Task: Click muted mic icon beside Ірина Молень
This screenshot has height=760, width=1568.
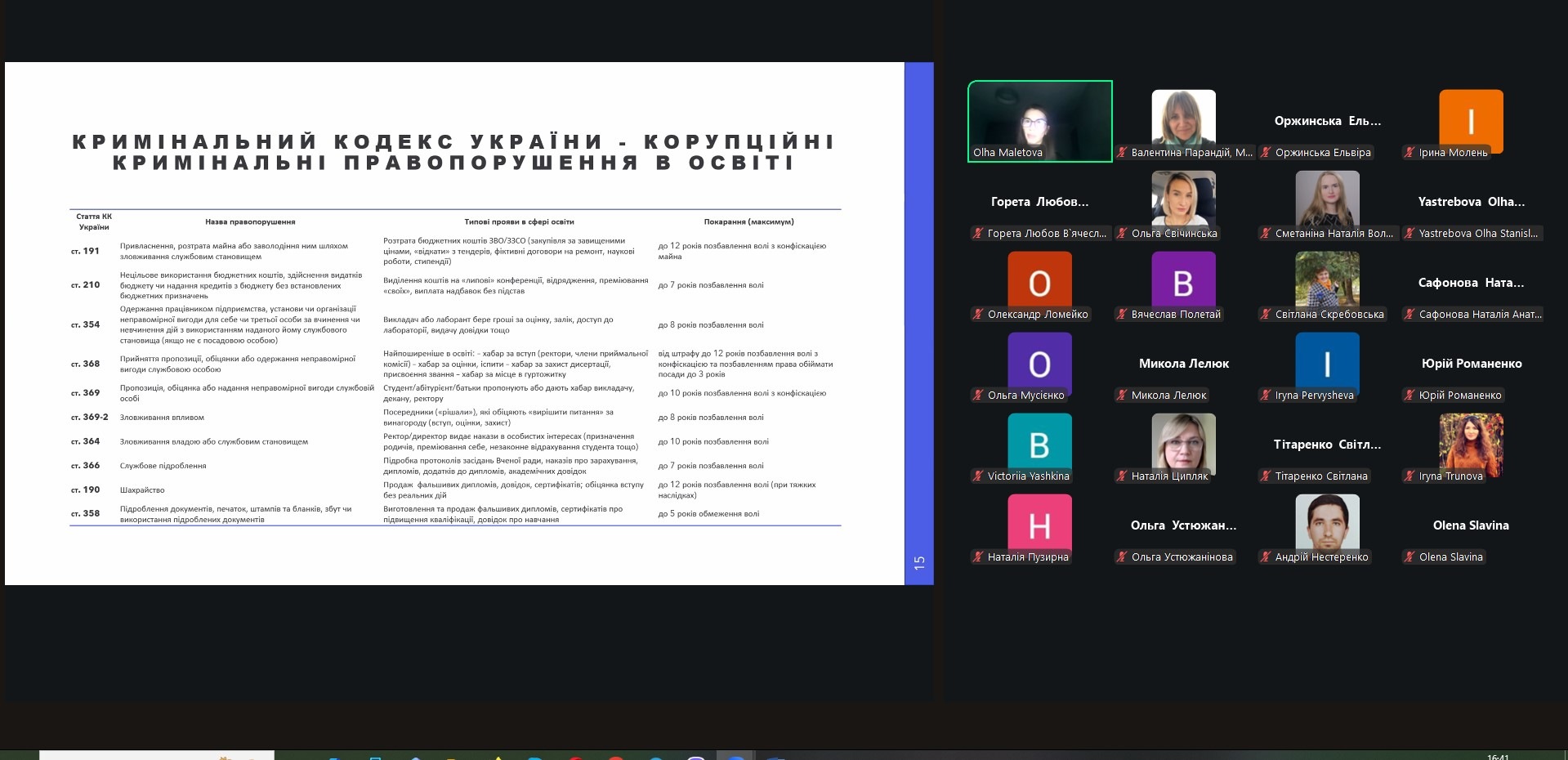Action: [1409, 153]
